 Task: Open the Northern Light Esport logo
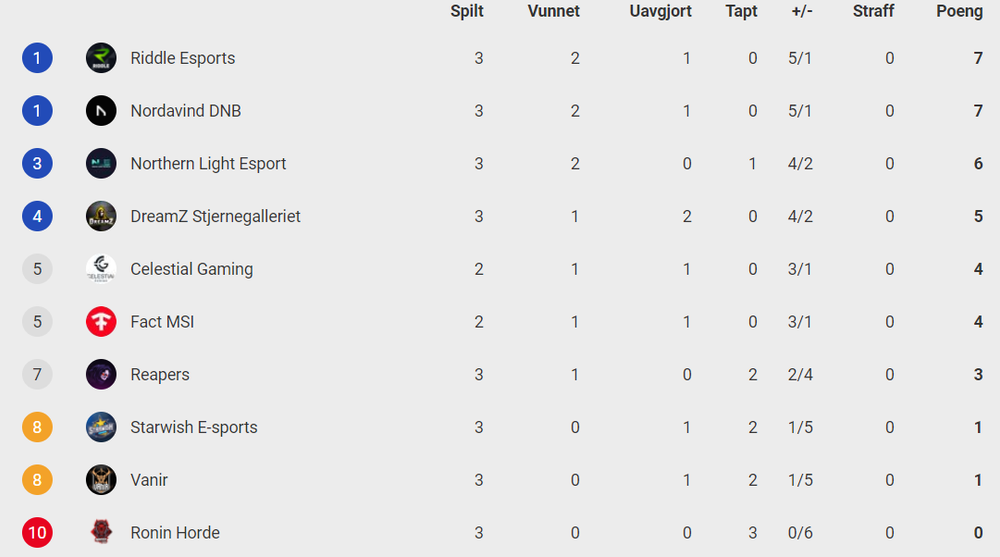pos(101,163)
